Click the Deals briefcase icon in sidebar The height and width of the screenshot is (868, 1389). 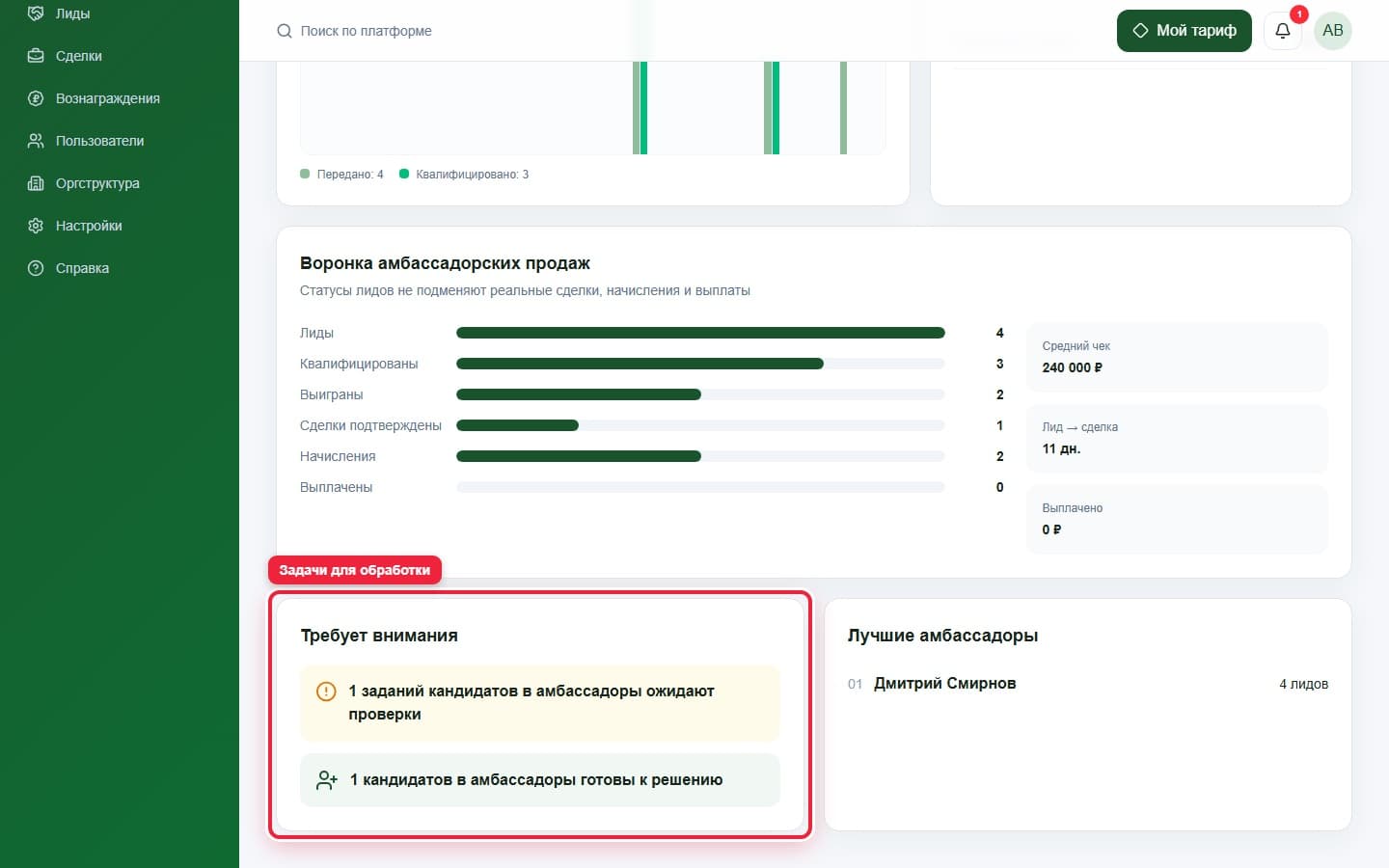pos(36,56)
